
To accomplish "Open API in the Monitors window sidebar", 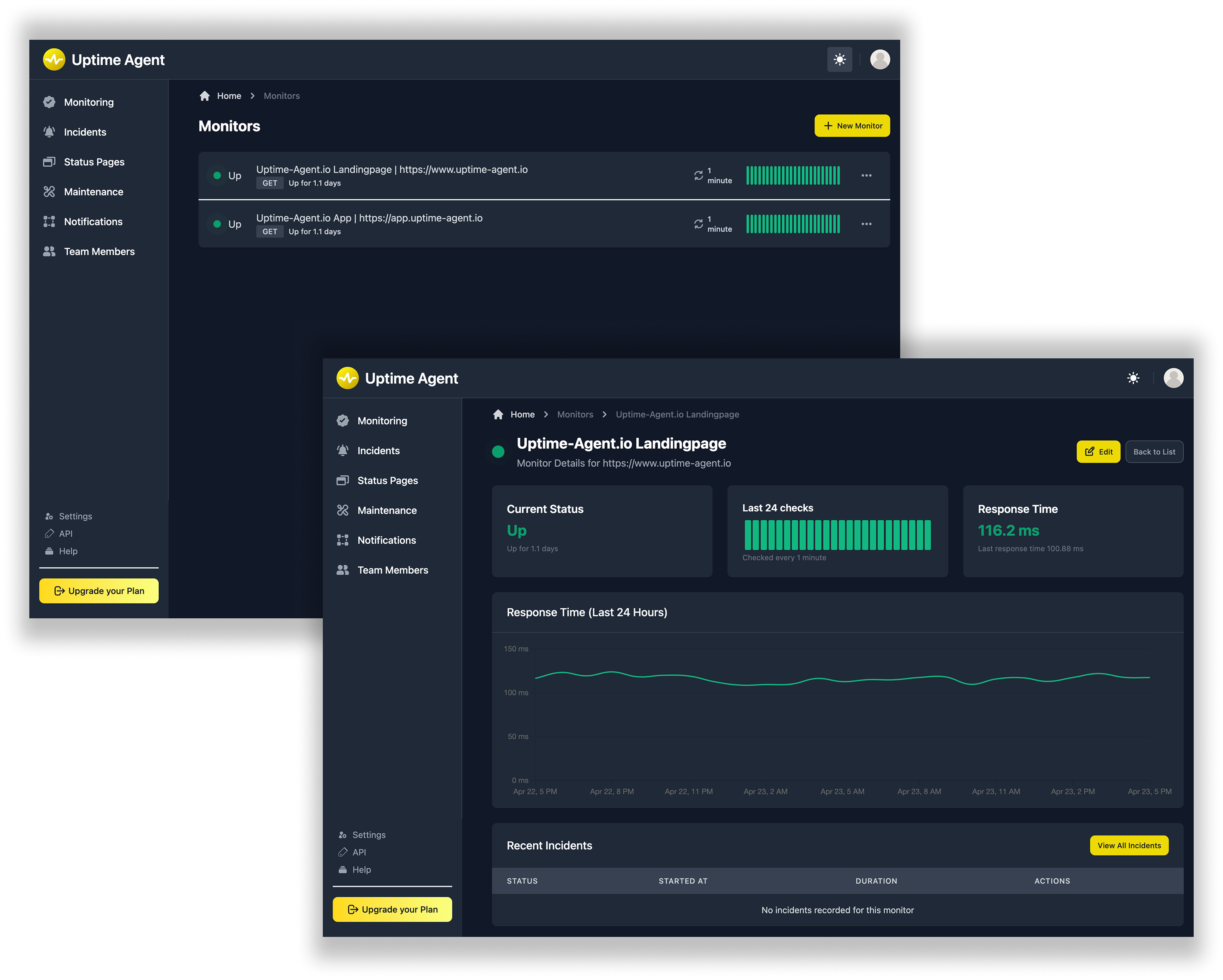I will [x=66, y=534].
